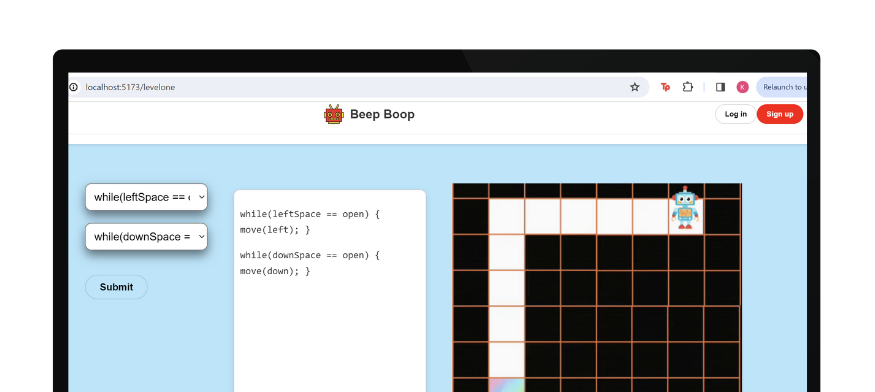
Task: Click the localhost address bar URL
Action: coord(130,87)
